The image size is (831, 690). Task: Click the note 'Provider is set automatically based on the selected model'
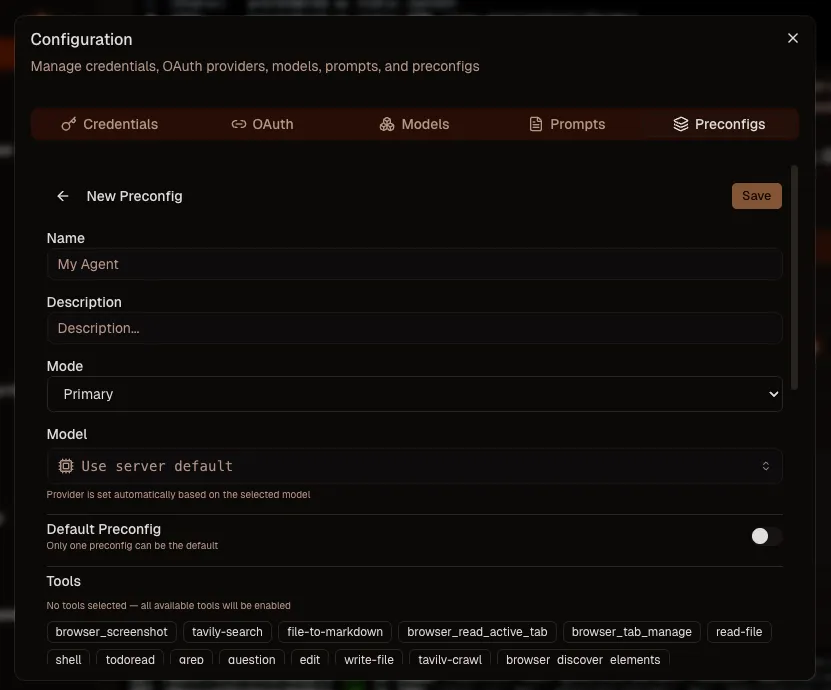(178, 494)
